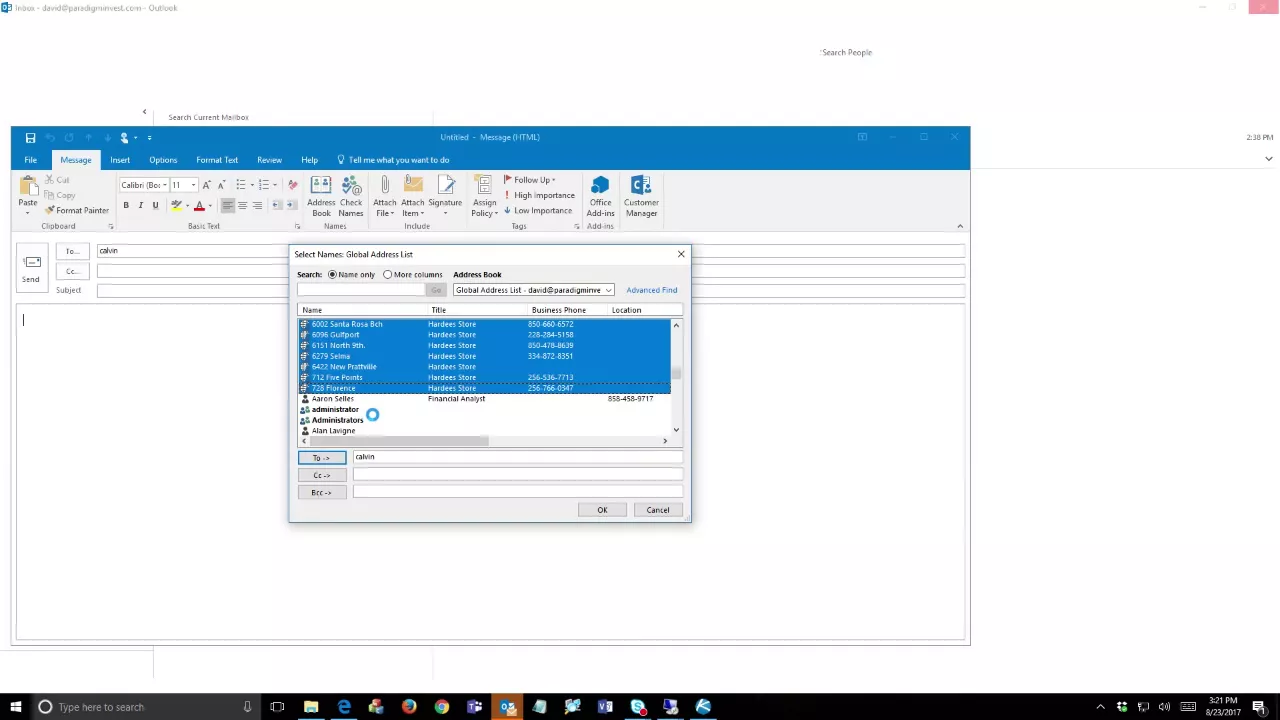Select Aaron Selles in the address list
Image resolution: width=1280 pixels, height=720 pixels.
pyautogui.click(x=486, y=399)
